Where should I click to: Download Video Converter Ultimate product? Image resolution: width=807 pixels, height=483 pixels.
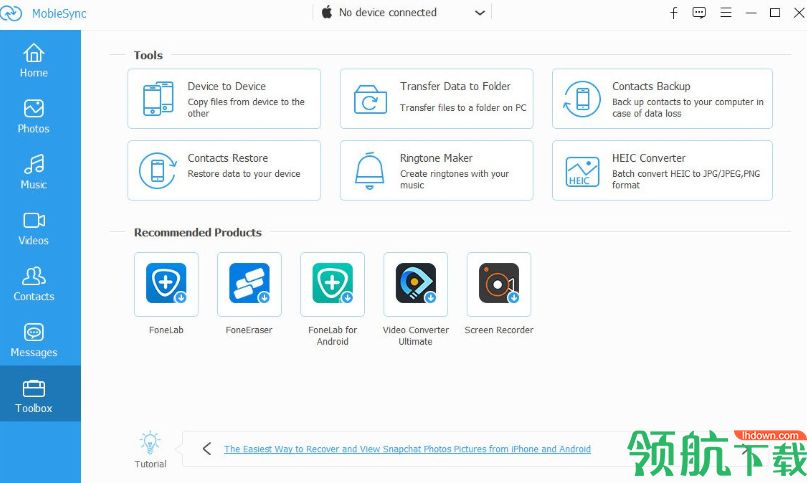pos(415,284)
